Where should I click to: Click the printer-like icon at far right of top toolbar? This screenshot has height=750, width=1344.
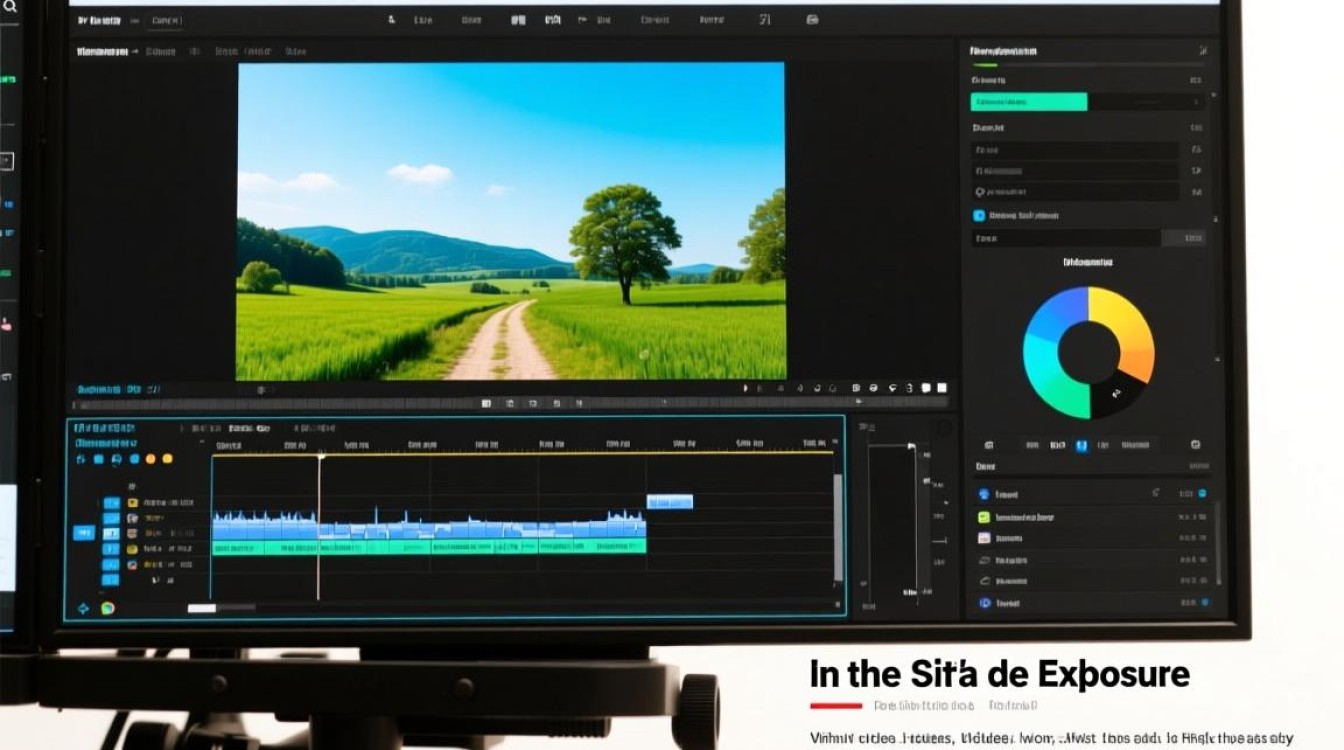(812, 19)
